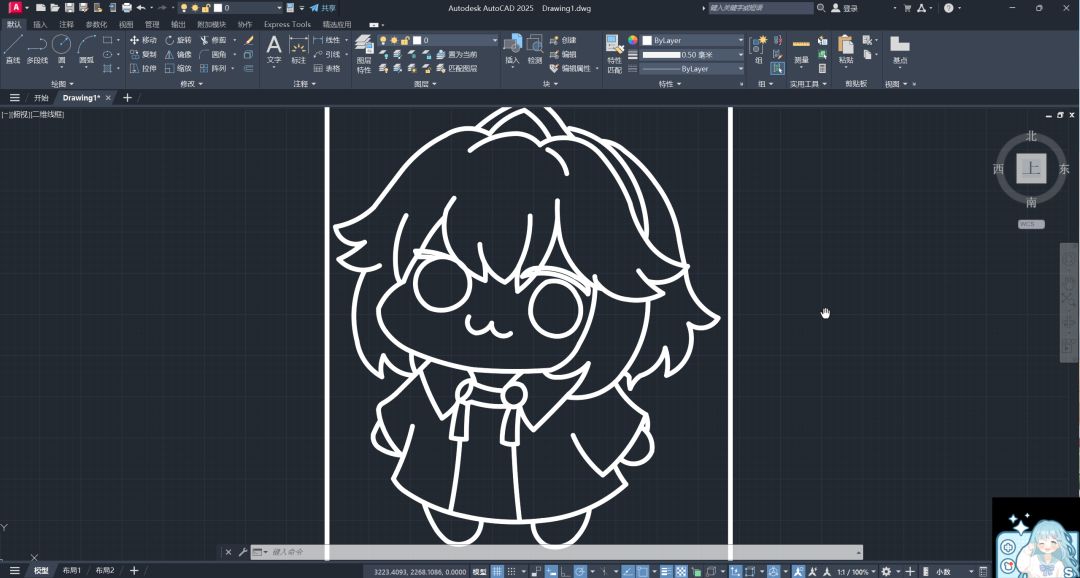Click Set Current (置为当前) layer button
This screenshot has height=578, width=1080.
pos(456,54)
